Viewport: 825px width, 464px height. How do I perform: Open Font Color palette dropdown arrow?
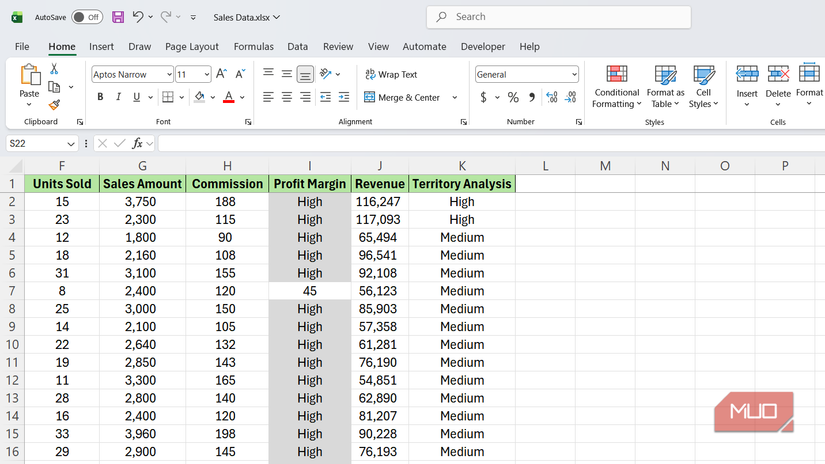coord(243,97)
